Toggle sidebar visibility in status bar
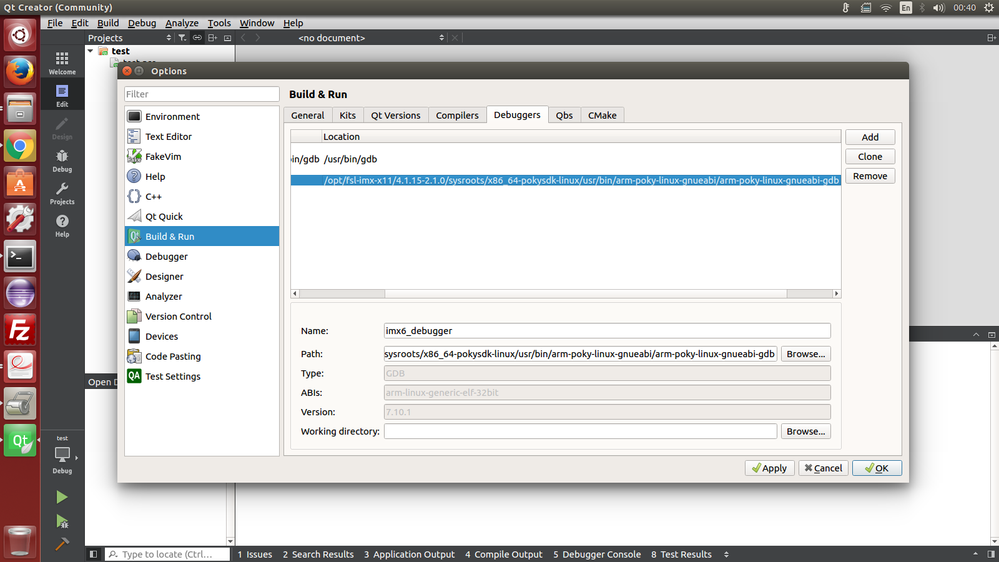Viewport: 999px width, 562px height. (x=93, y=554)
